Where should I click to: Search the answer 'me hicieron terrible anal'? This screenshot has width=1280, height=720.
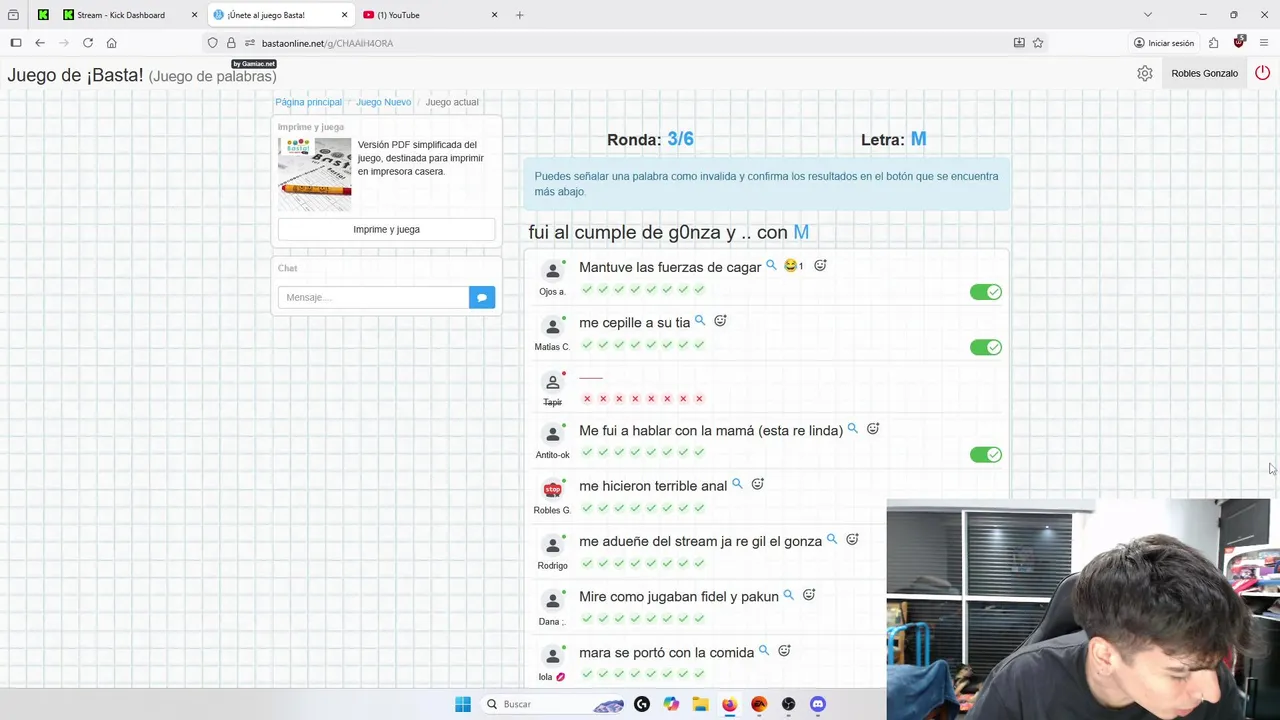[737, 484]
